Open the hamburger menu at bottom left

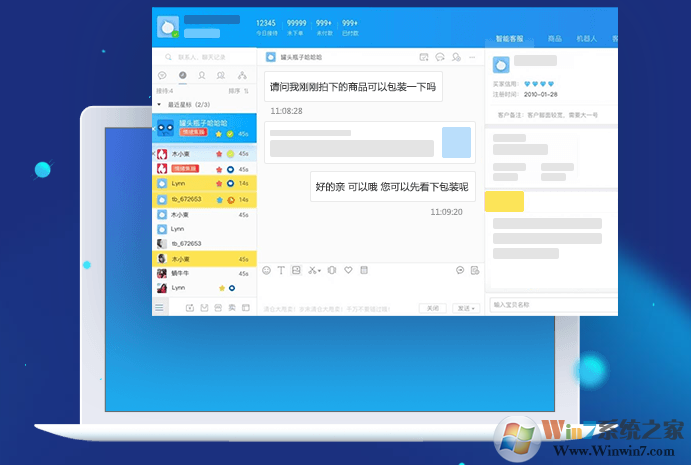point(159,306)
